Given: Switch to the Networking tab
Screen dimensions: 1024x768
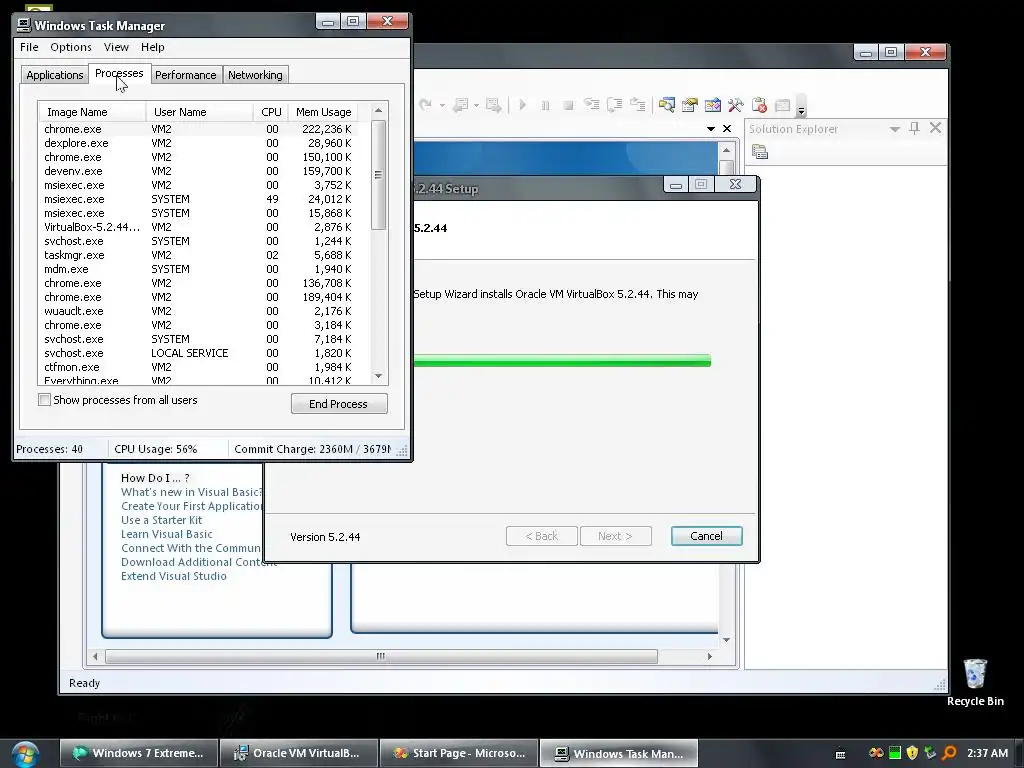Looking at the screenshot, I should 255,75.
